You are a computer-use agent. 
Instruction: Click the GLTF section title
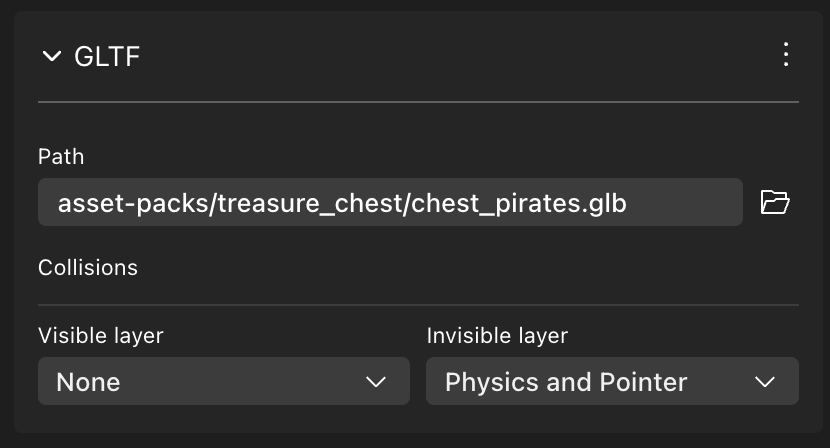click(107, 56)
